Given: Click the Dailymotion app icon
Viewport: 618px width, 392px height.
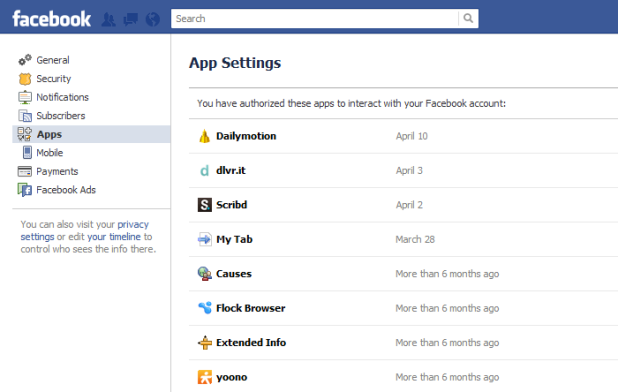Looking at the screenshot, I should (x=205, y=136).
